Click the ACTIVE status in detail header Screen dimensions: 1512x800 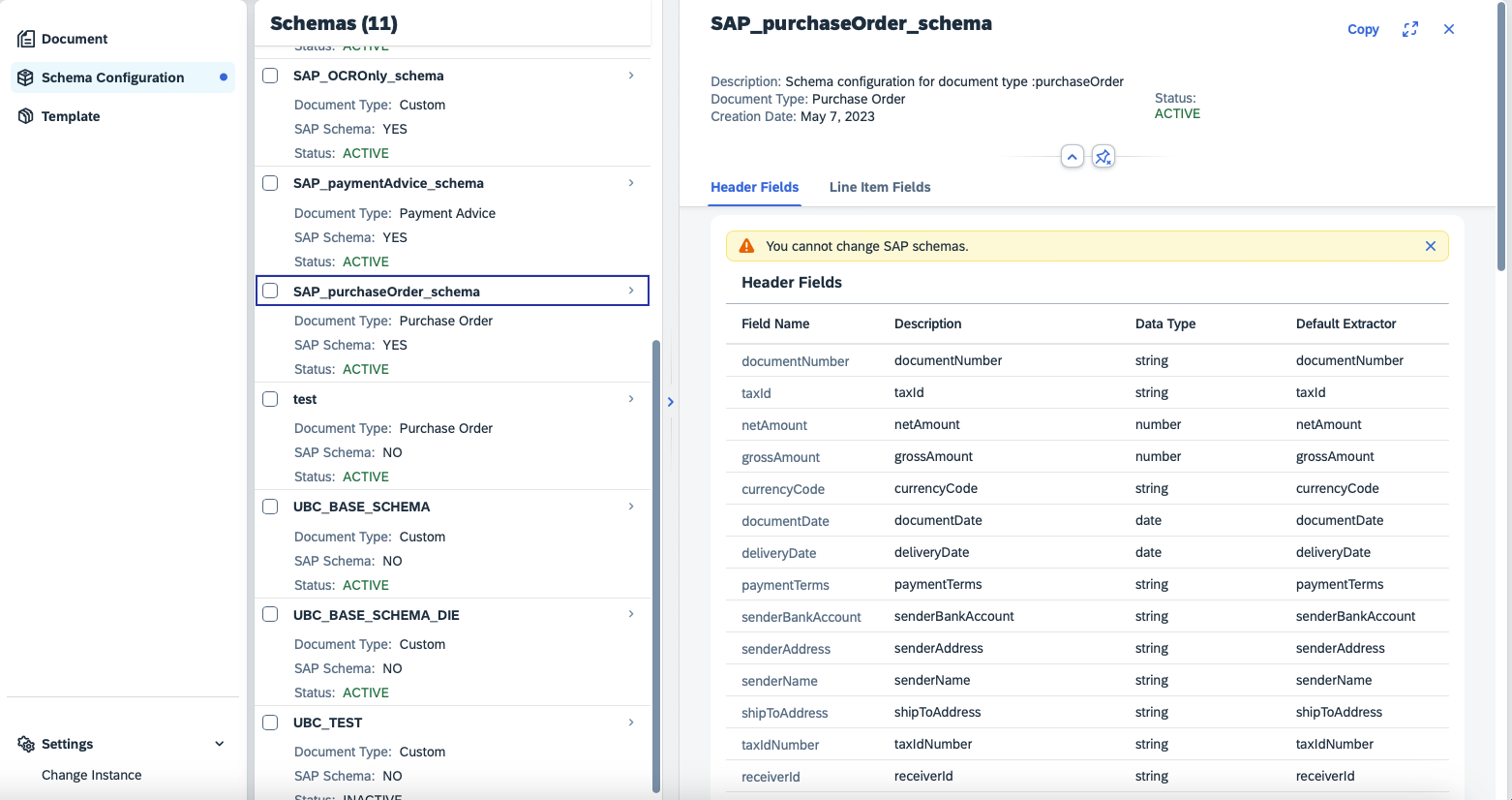tap(1177, 113)
